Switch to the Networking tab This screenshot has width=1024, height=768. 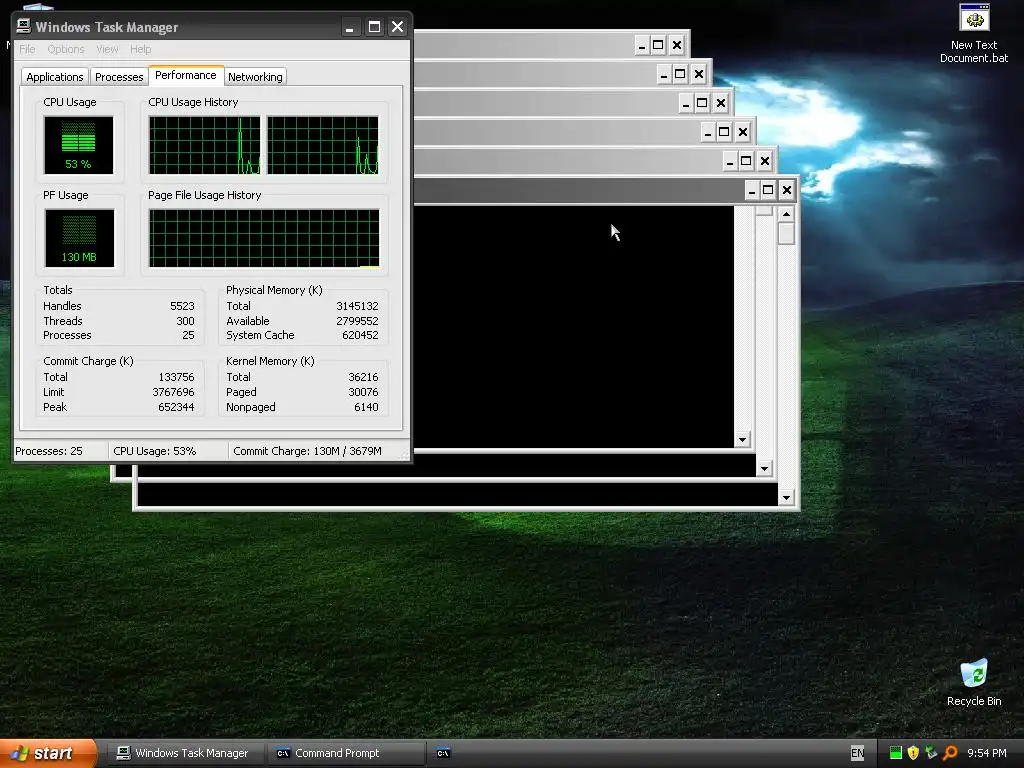click(255, 77)
